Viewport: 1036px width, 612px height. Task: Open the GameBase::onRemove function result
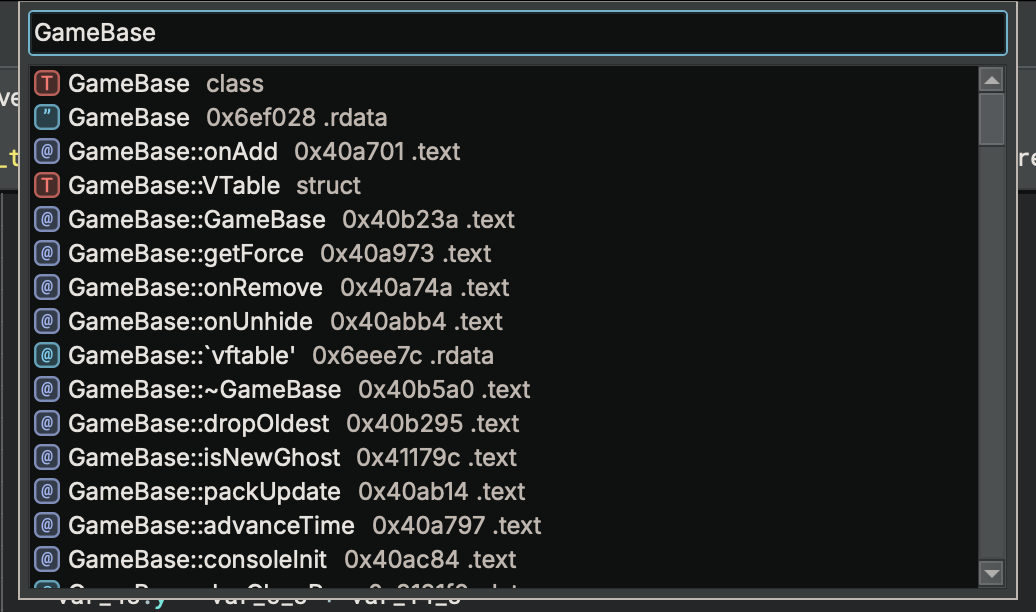click(190, 288)
